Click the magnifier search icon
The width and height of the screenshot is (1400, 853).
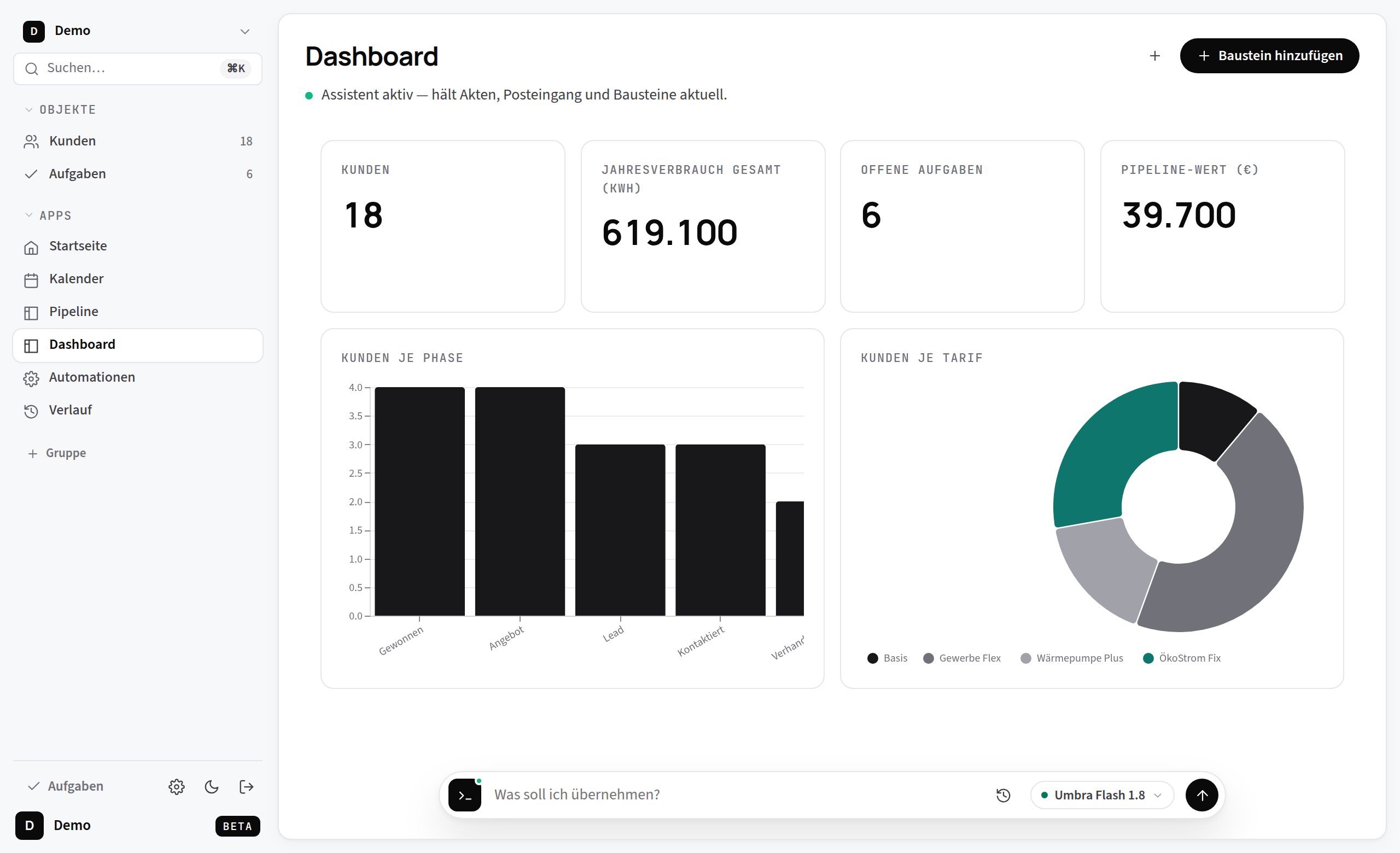(32, 69)
